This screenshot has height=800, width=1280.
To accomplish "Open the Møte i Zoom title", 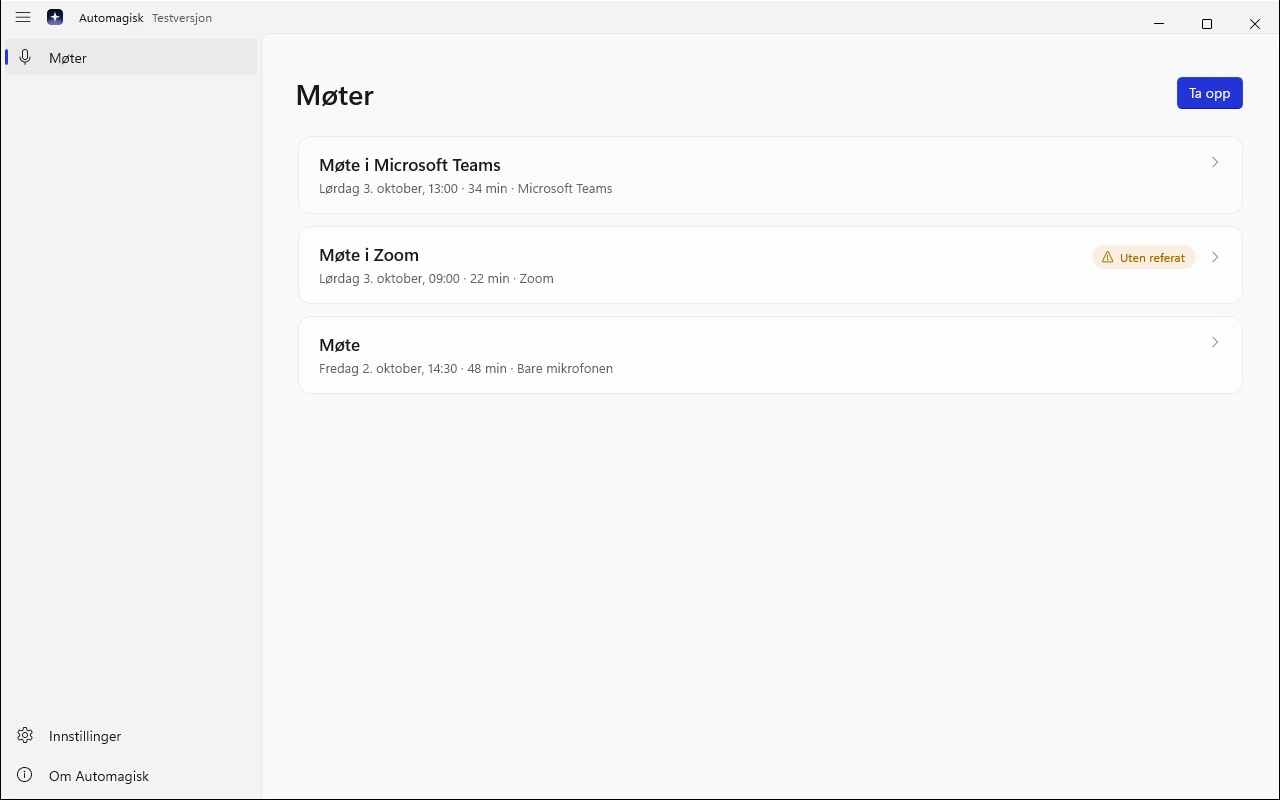I will coord(369,255).
